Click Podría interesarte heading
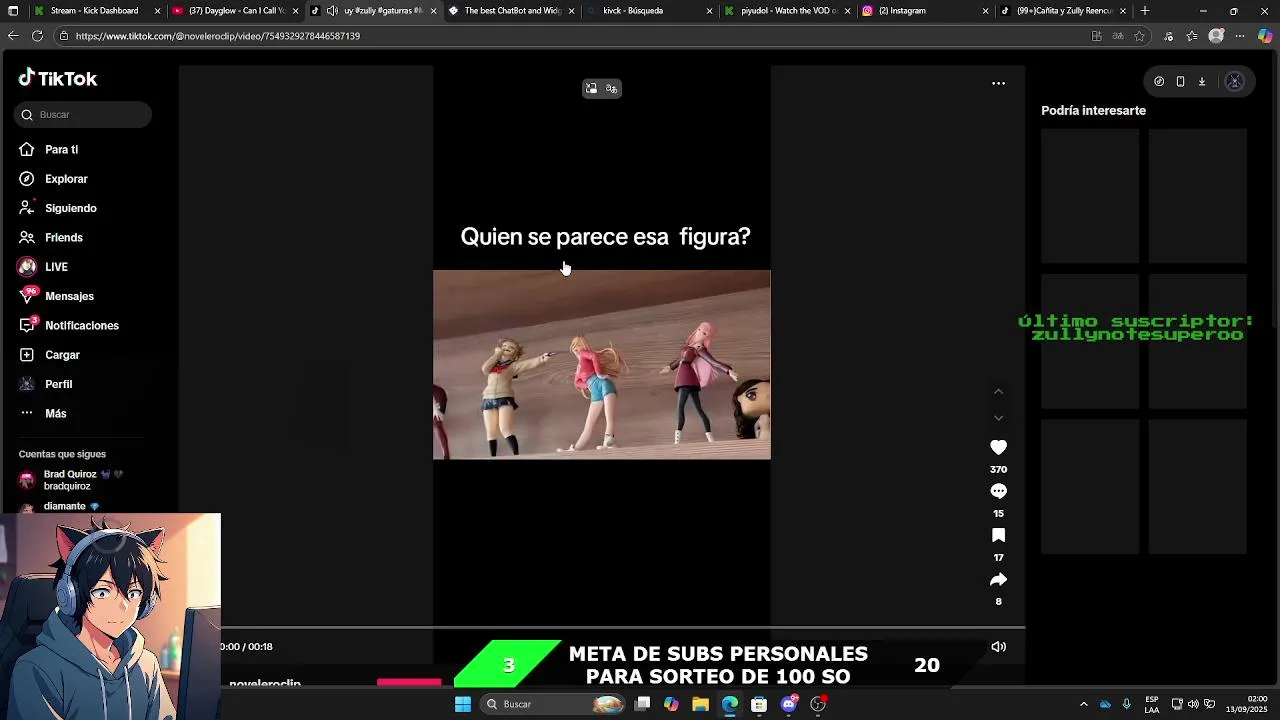 point(1093,111)
